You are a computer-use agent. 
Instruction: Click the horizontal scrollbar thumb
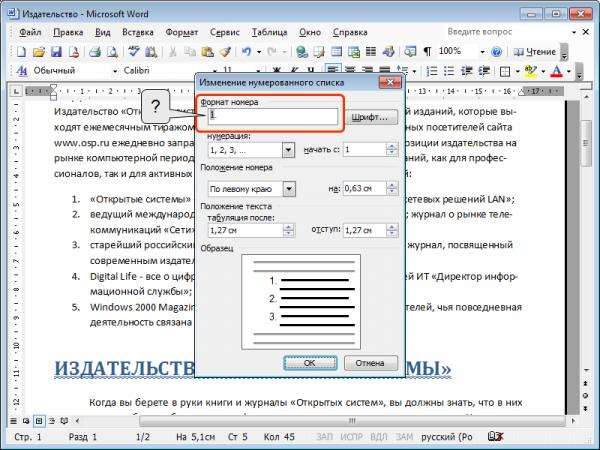click(352, 421)
